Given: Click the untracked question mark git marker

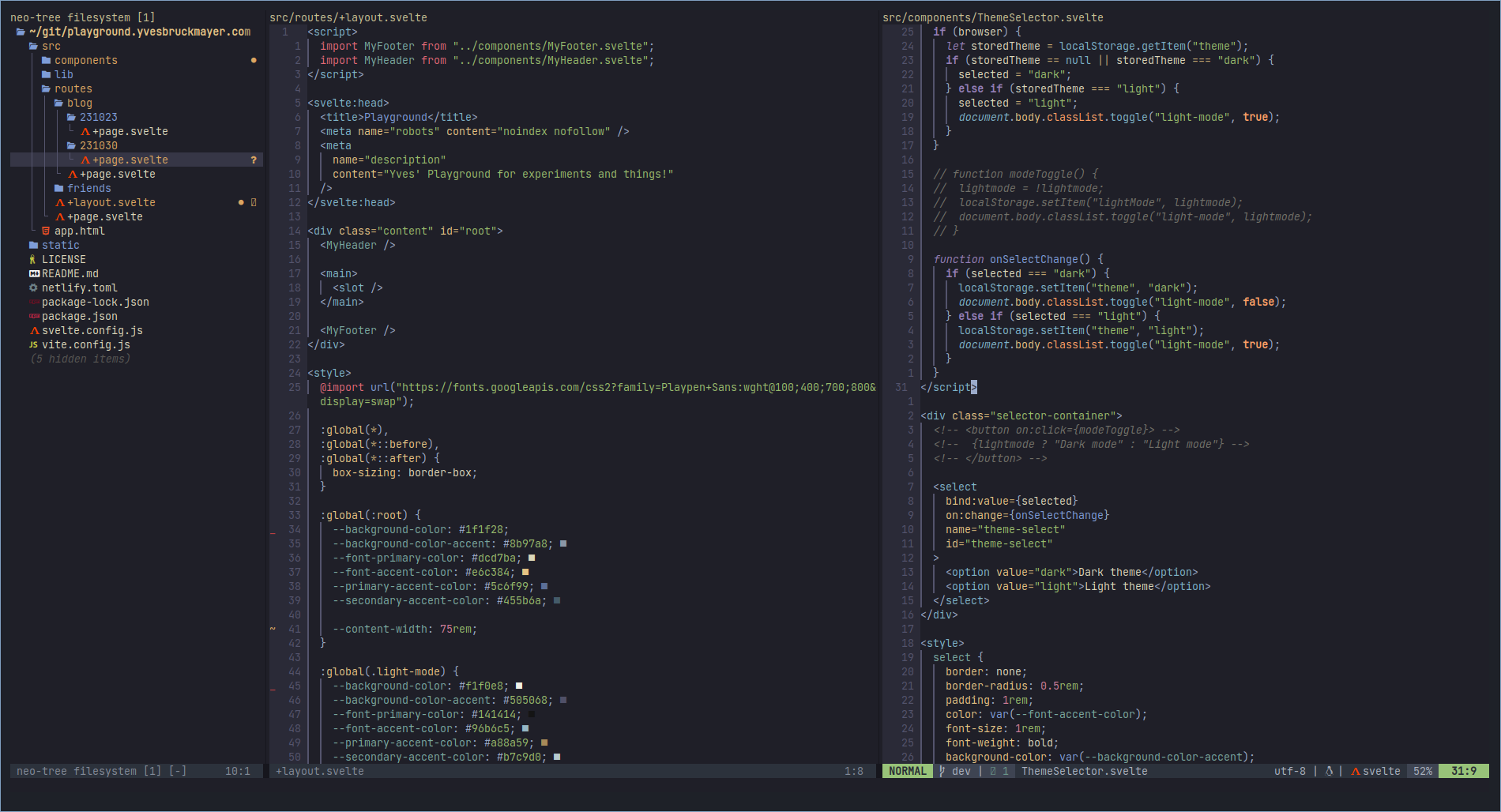Looking at the screenshot, I should 254,160.
